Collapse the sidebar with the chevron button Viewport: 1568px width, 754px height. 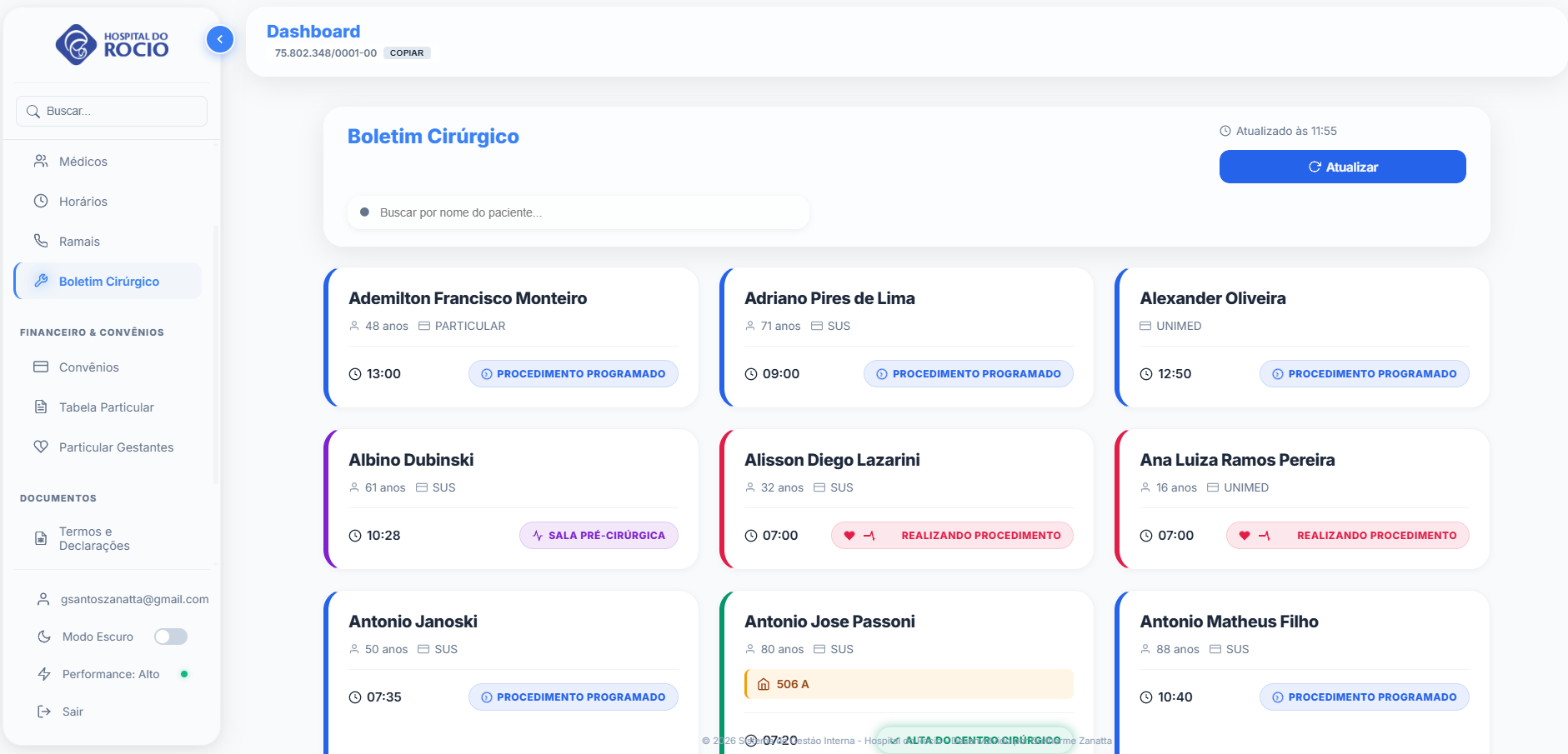[x=219, y=39]
